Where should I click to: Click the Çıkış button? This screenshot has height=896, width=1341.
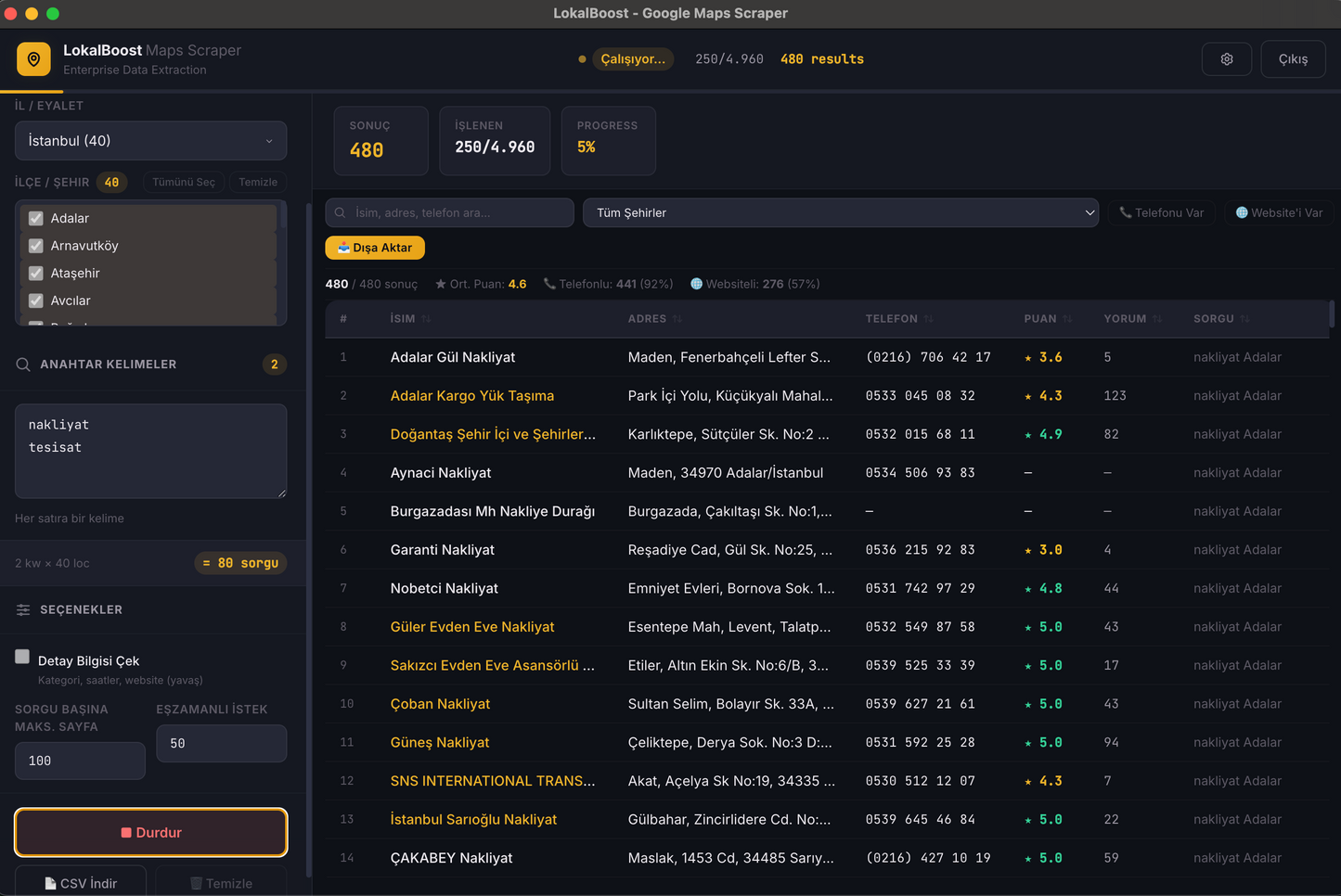pyautogui.click(x=1293, y=59)
